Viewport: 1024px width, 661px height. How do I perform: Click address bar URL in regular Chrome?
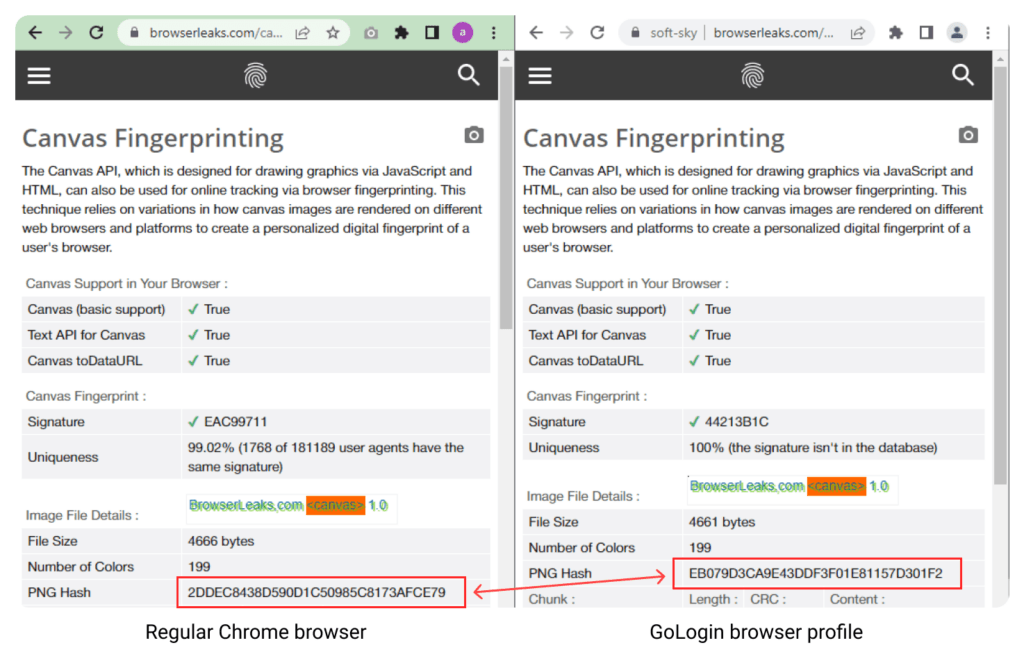point(216,33)
